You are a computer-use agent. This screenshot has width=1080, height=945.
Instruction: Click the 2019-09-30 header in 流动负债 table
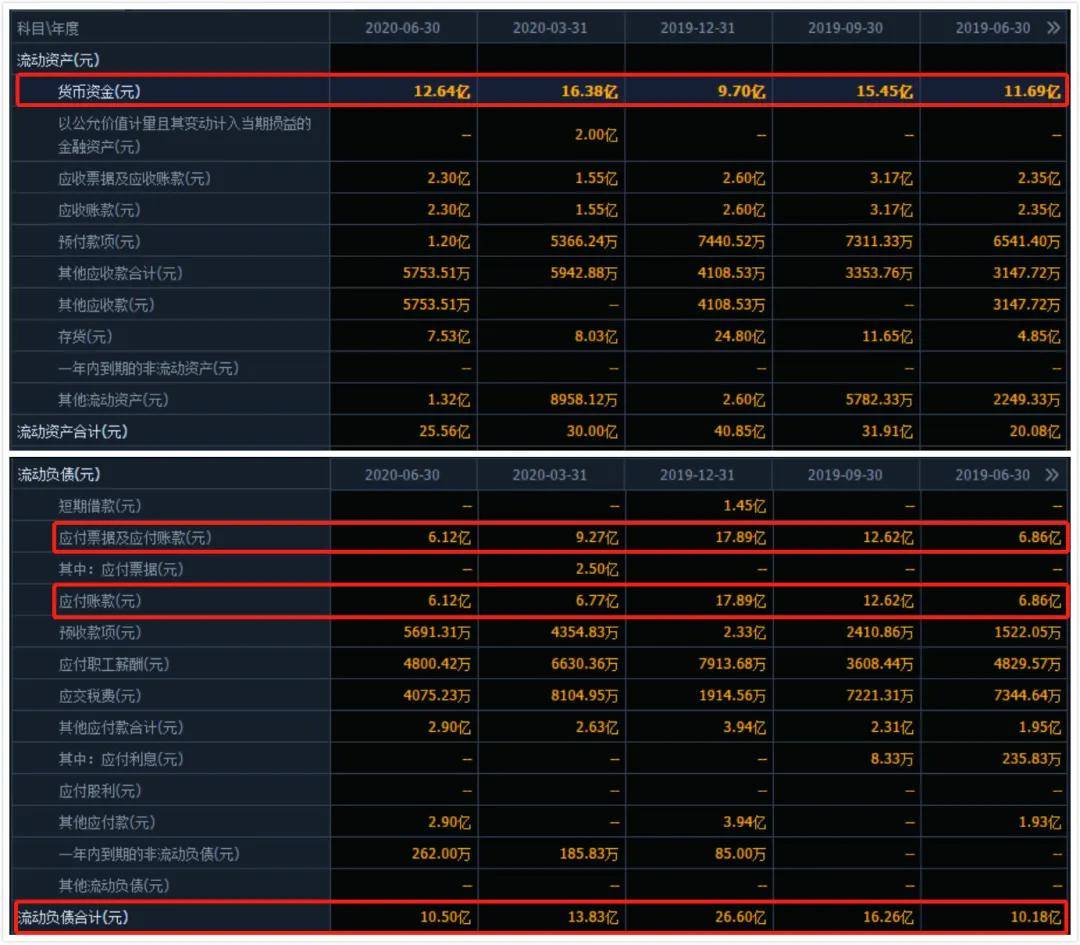click(x=845, y=475)
